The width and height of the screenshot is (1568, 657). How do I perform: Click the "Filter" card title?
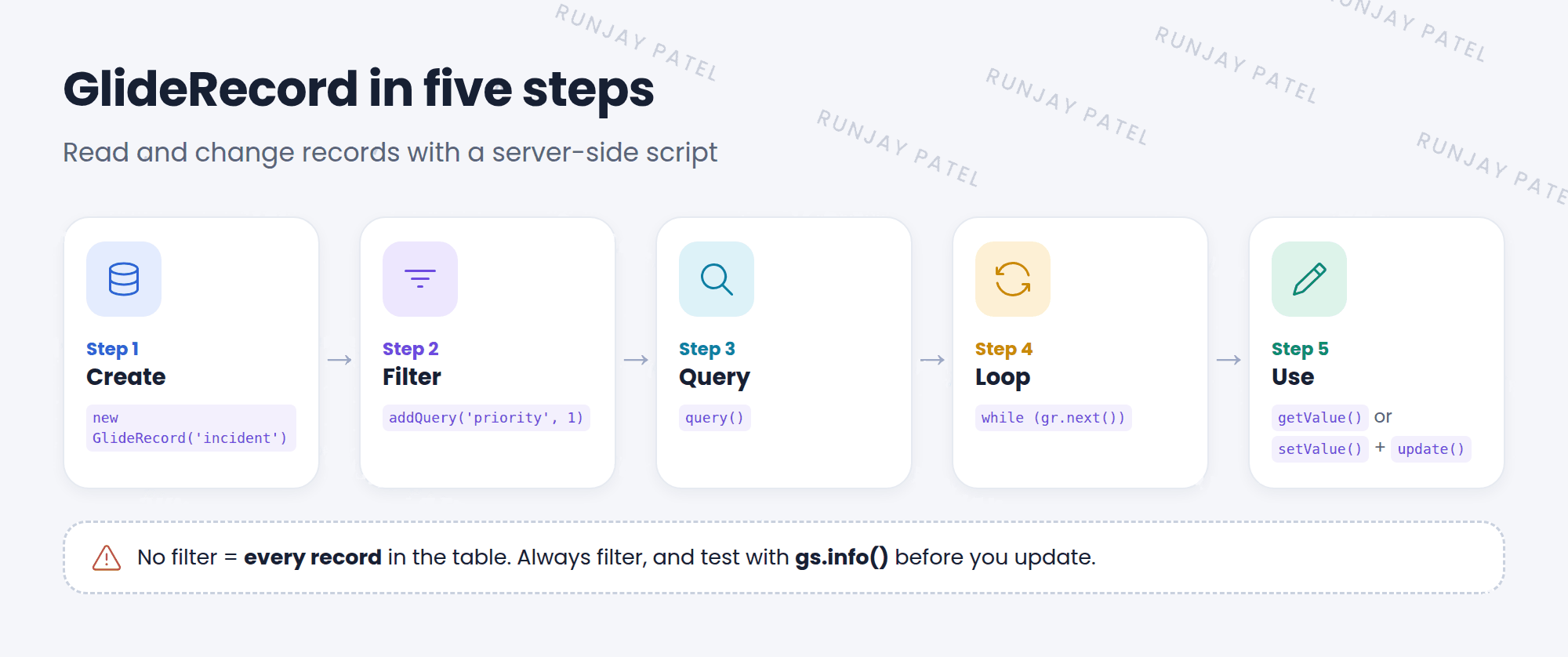[x=412, y=377]
